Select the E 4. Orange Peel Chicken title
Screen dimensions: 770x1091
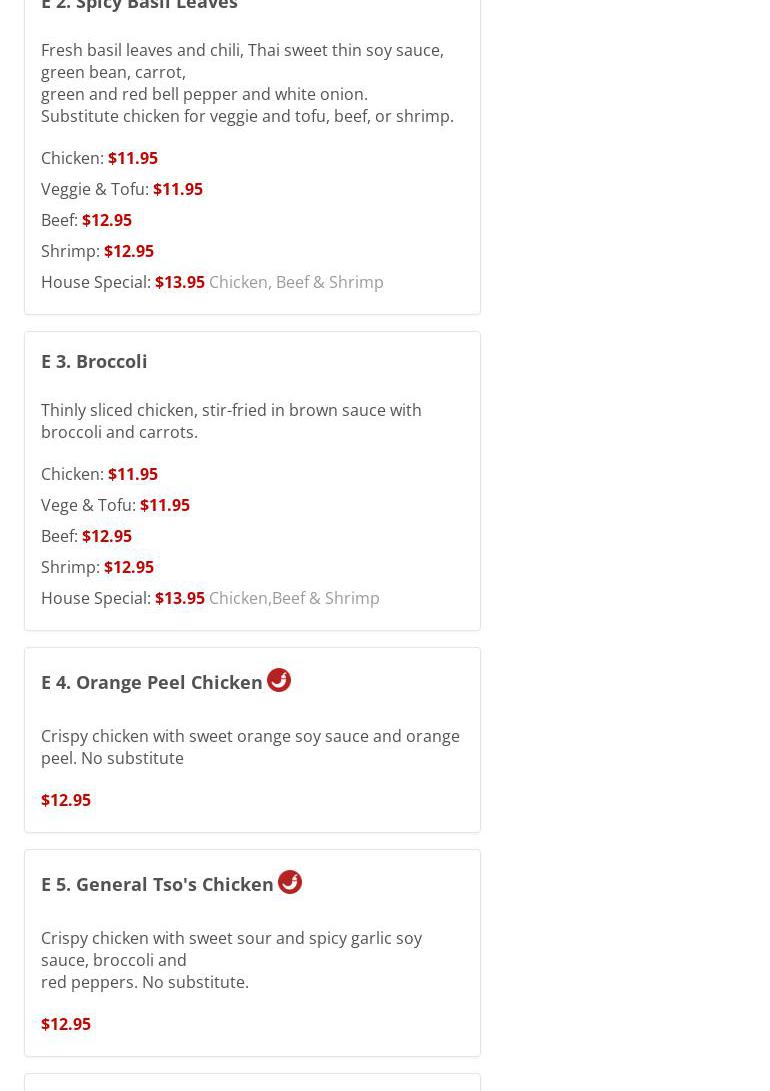[x=152, y=682]
